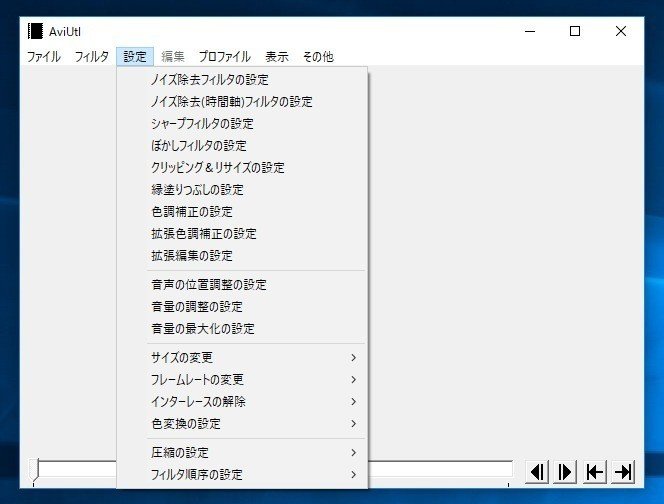Image resolution: width=664 pixels, height=504 pixels.
Task: Open ぼかしフィルタの設定
Action: pos(242,146)
